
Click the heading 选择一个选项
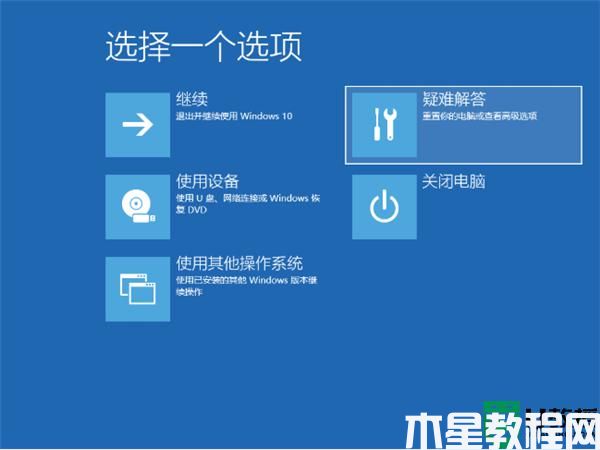pos(204,47)
